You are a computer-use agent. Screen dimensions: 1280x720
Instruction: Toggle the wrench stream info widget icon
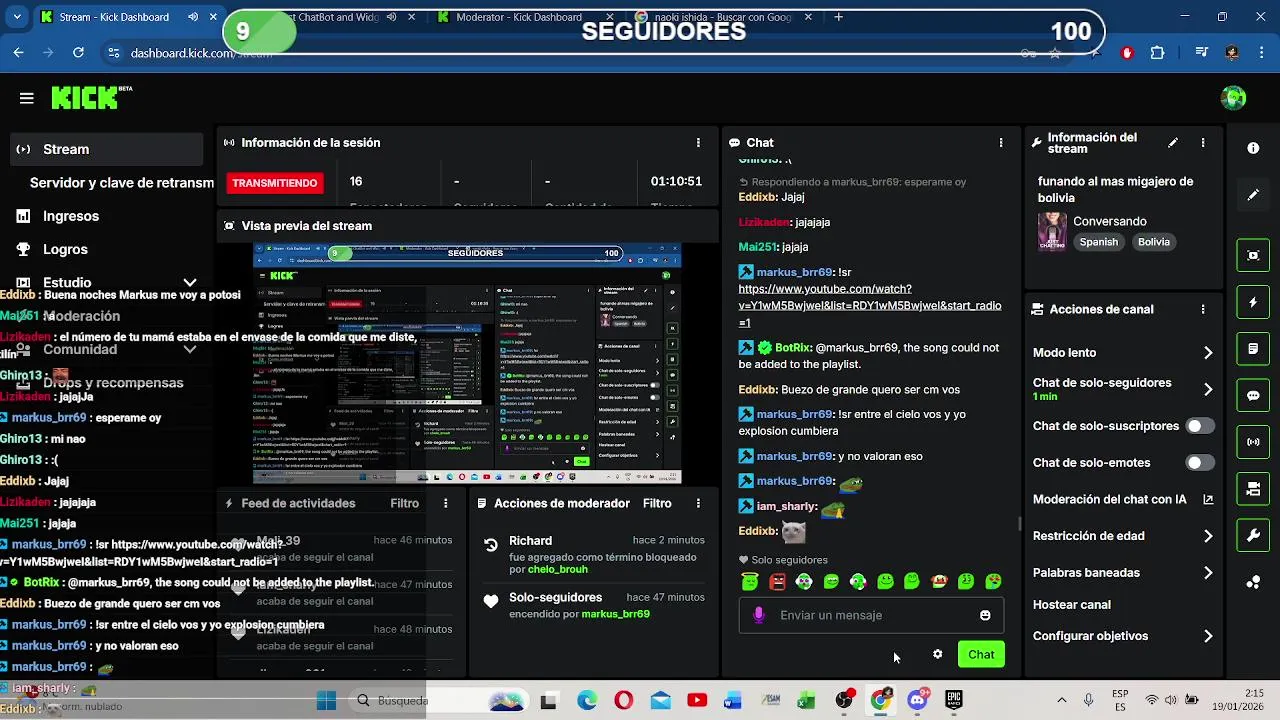point(1253,536)
